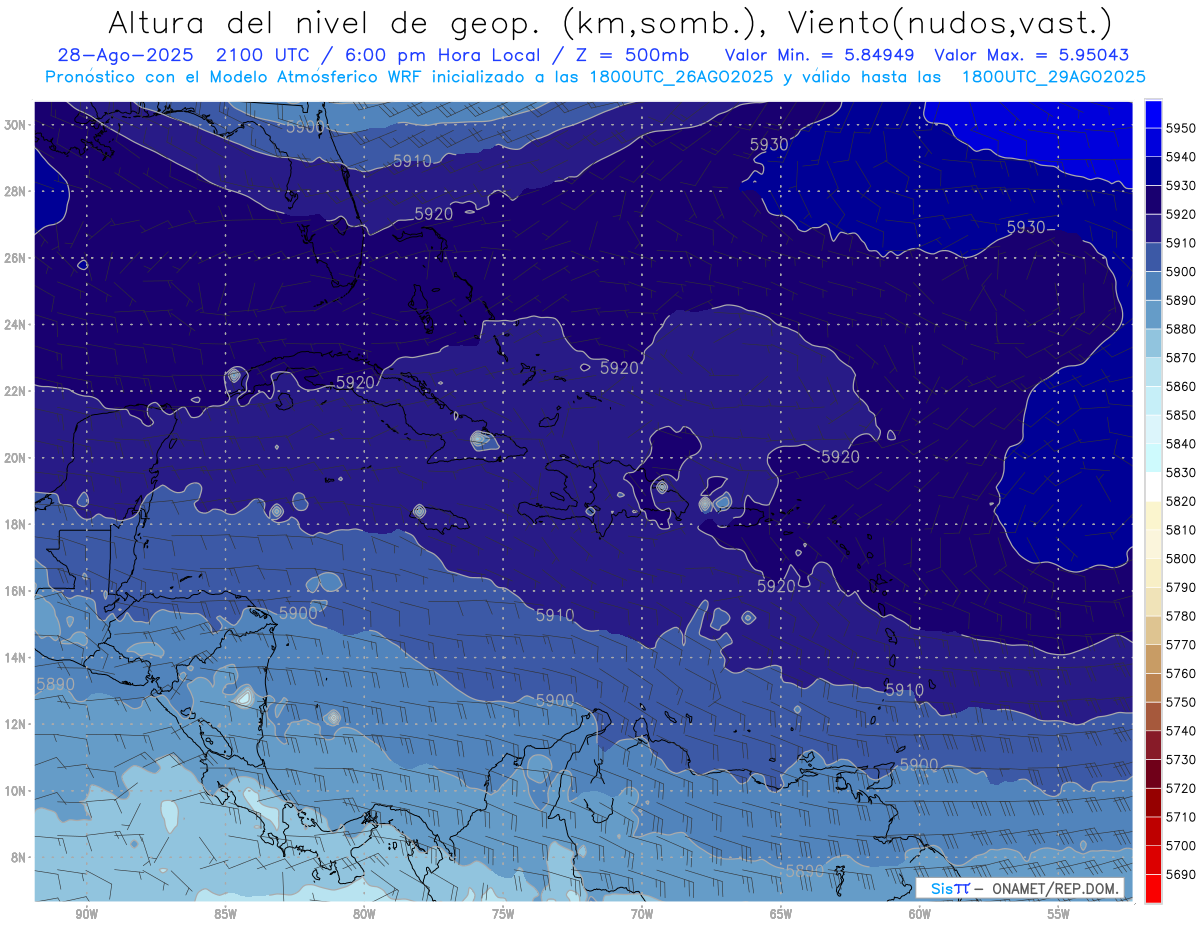1200x927 pixels.
Task: Click the 16N latitude axis label
Action: (15, 591)
